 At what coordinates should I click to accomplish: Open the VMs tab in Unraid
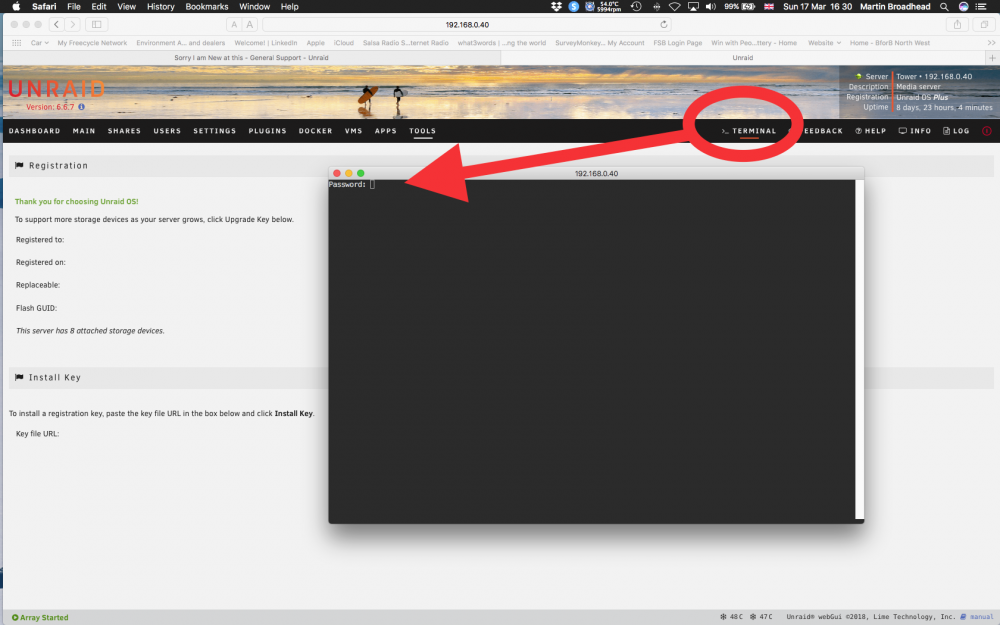[x=353, y=131]
